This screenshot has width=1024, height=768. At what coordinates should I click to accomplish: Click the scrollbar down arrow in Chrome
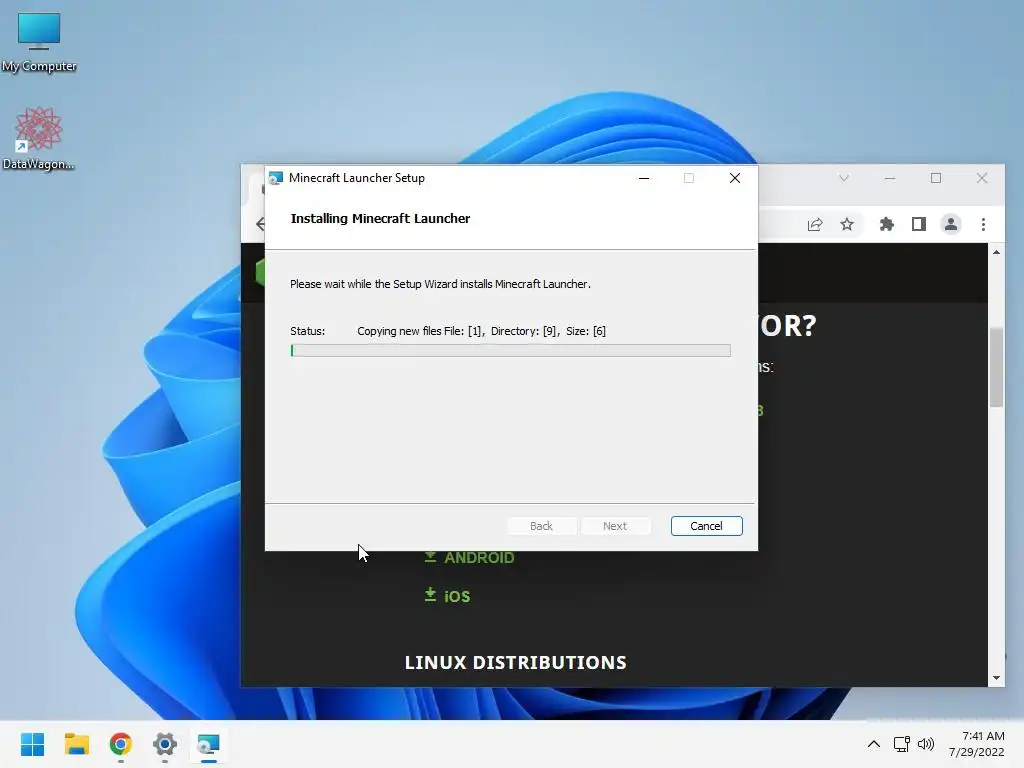point(996,678)
